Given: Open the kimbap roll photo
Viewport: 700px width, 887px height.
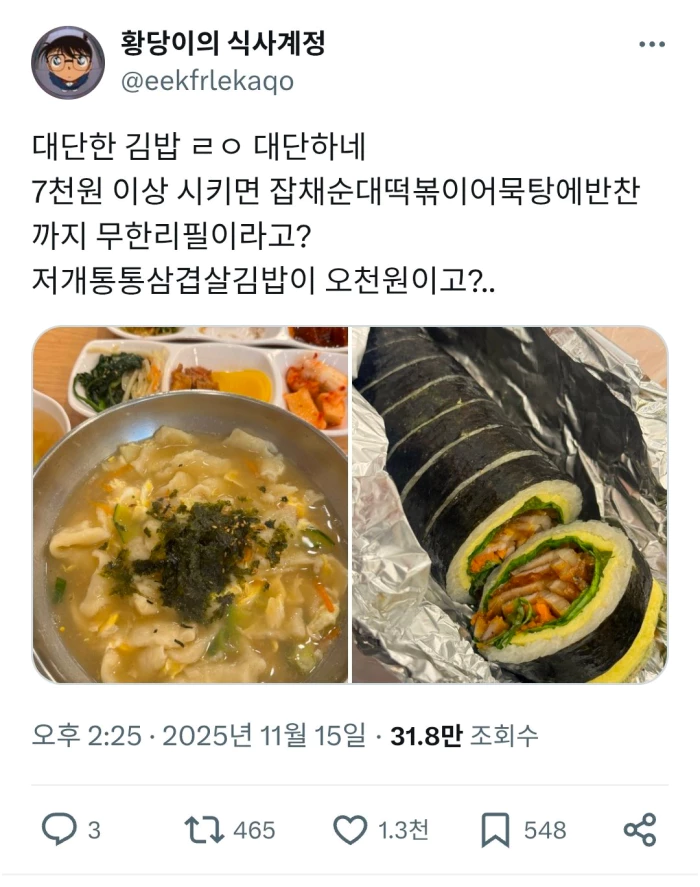Looking at the screenshot, I should (x=510, y=505).
